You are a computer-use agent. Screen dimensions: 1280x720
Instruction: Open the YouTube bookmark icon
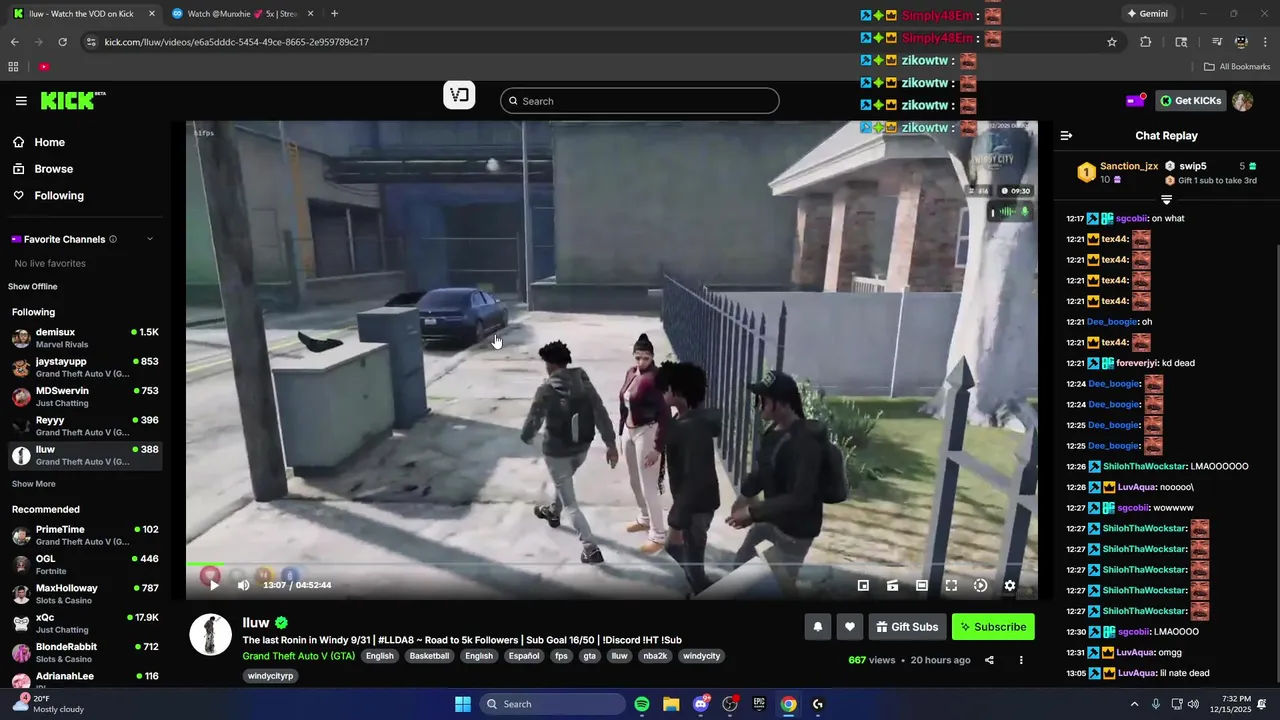[44, 67]
